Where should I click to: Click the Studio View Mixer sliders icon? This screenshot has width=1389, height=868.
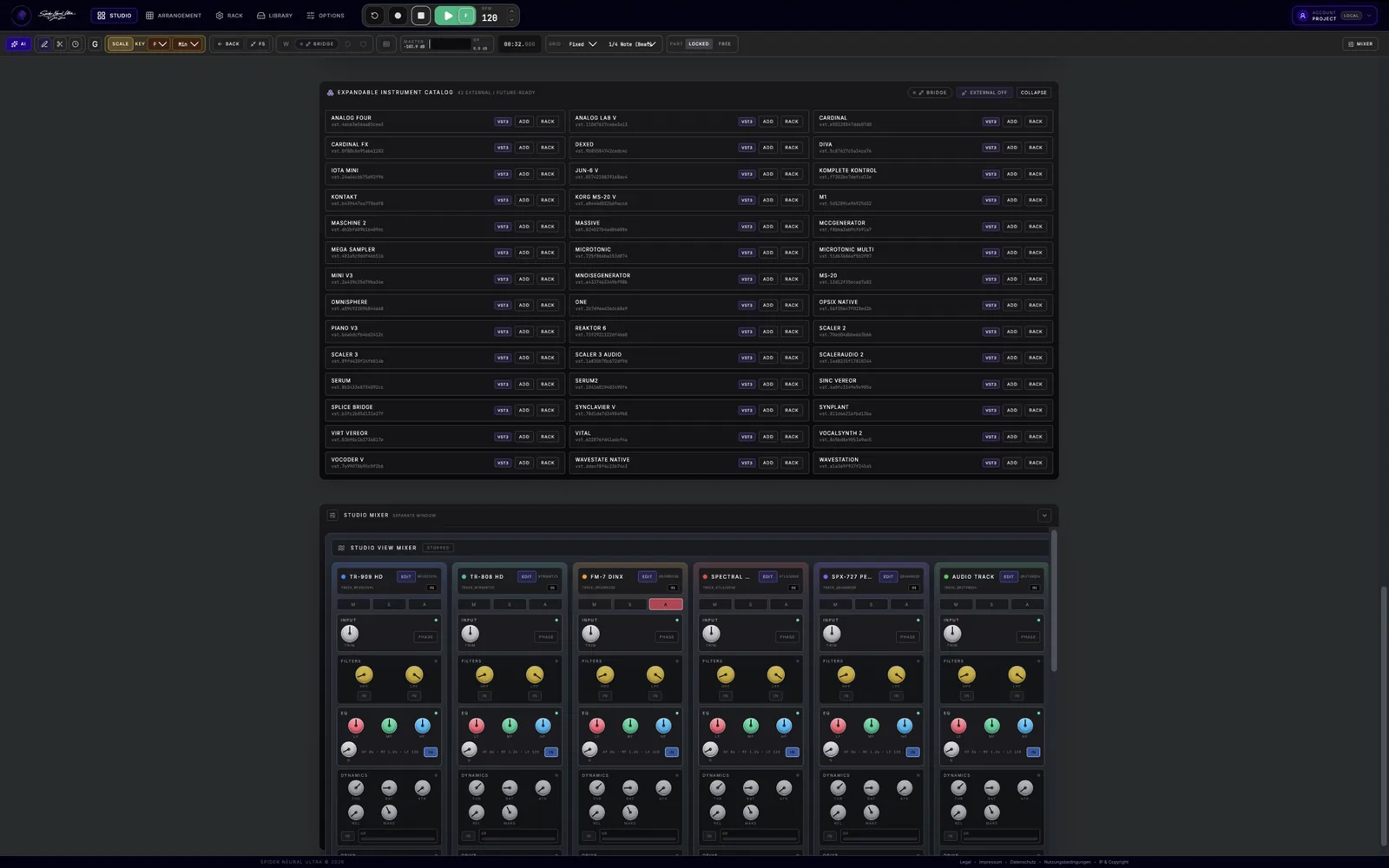click(x=341, y=548)
